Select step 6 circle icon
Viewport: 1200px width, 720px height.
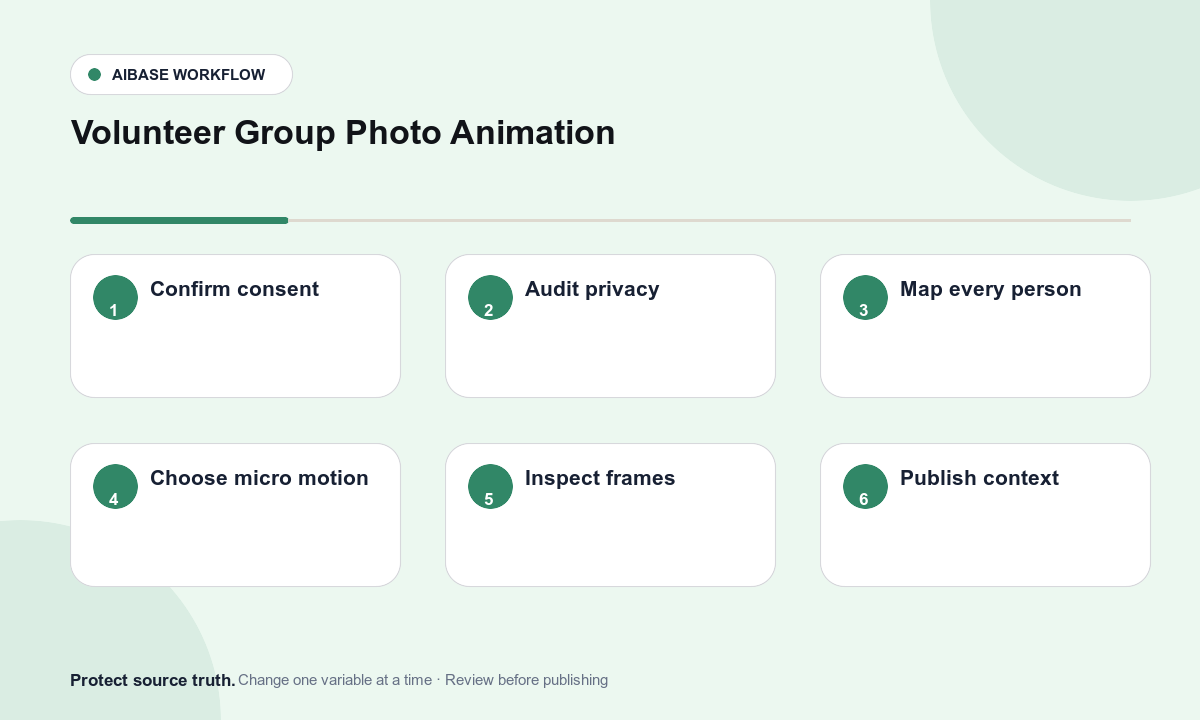pyautogui.click(x=865, y=487)
